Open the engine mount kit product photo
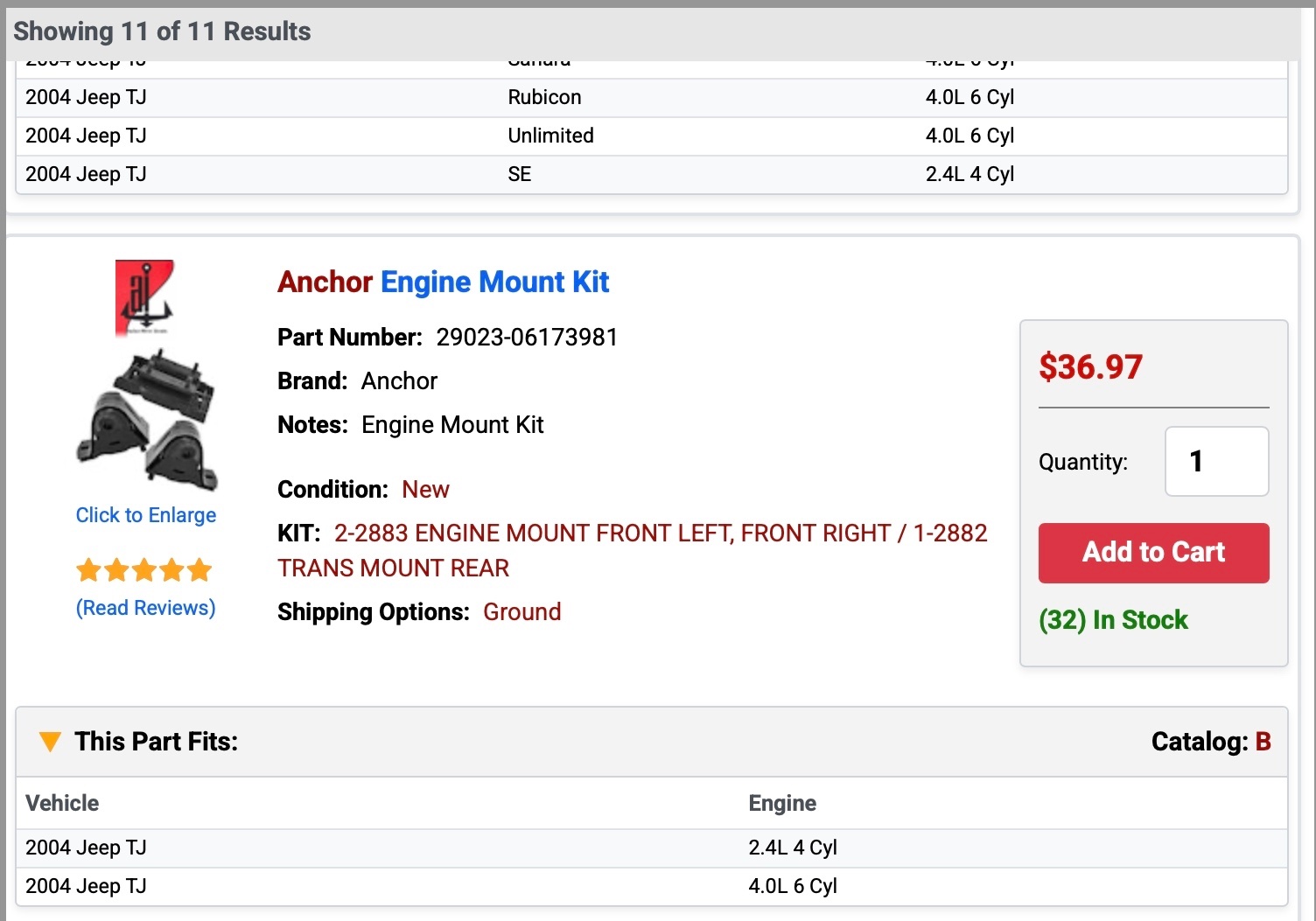Image resolution: width=1316 pixels, height=921 pixels. click(146, 419)
